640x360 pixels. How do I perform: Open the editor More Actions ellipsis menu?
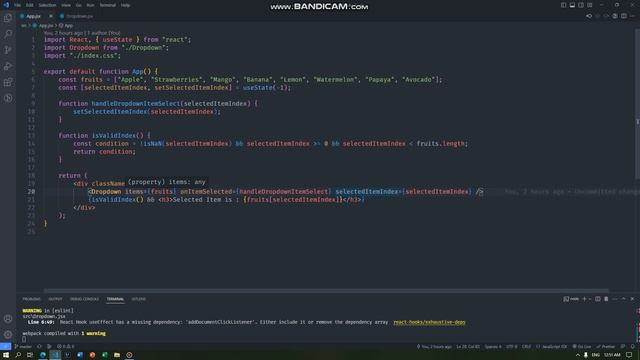632,16
